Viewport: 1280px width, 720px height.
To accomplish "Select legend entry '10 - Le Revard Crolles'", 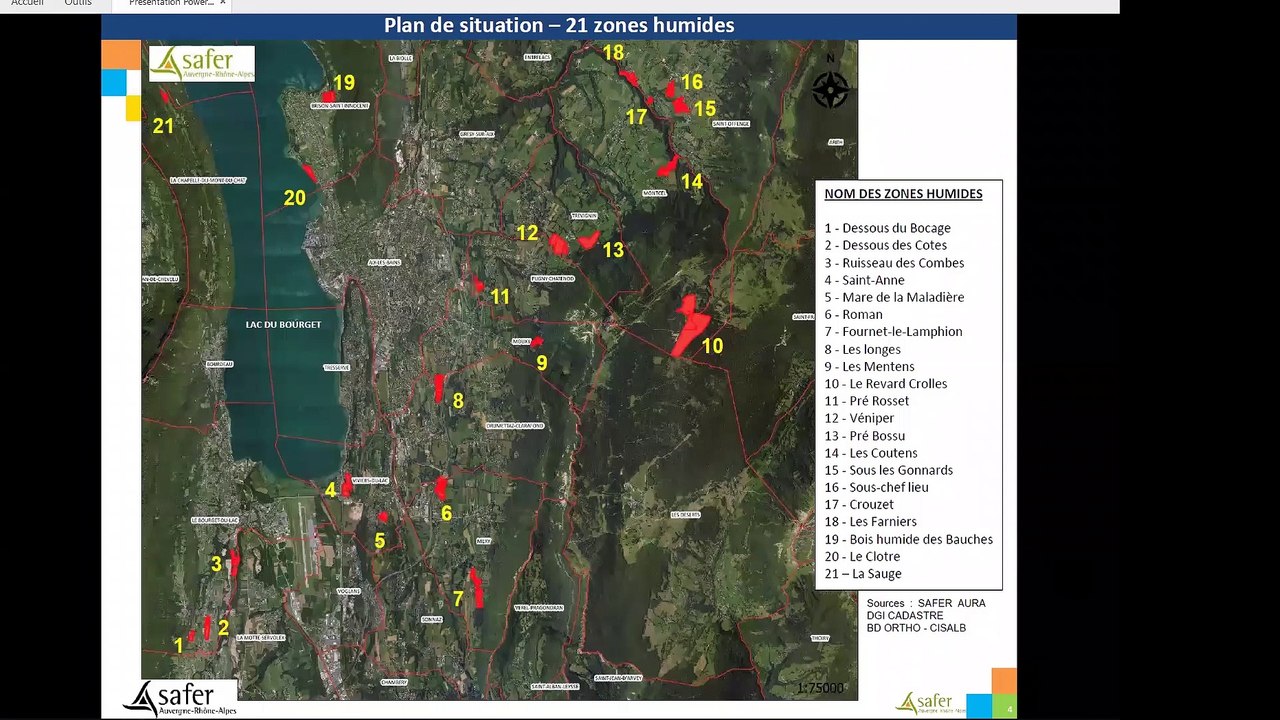I will pyautogui.click(x=885, y=383).
